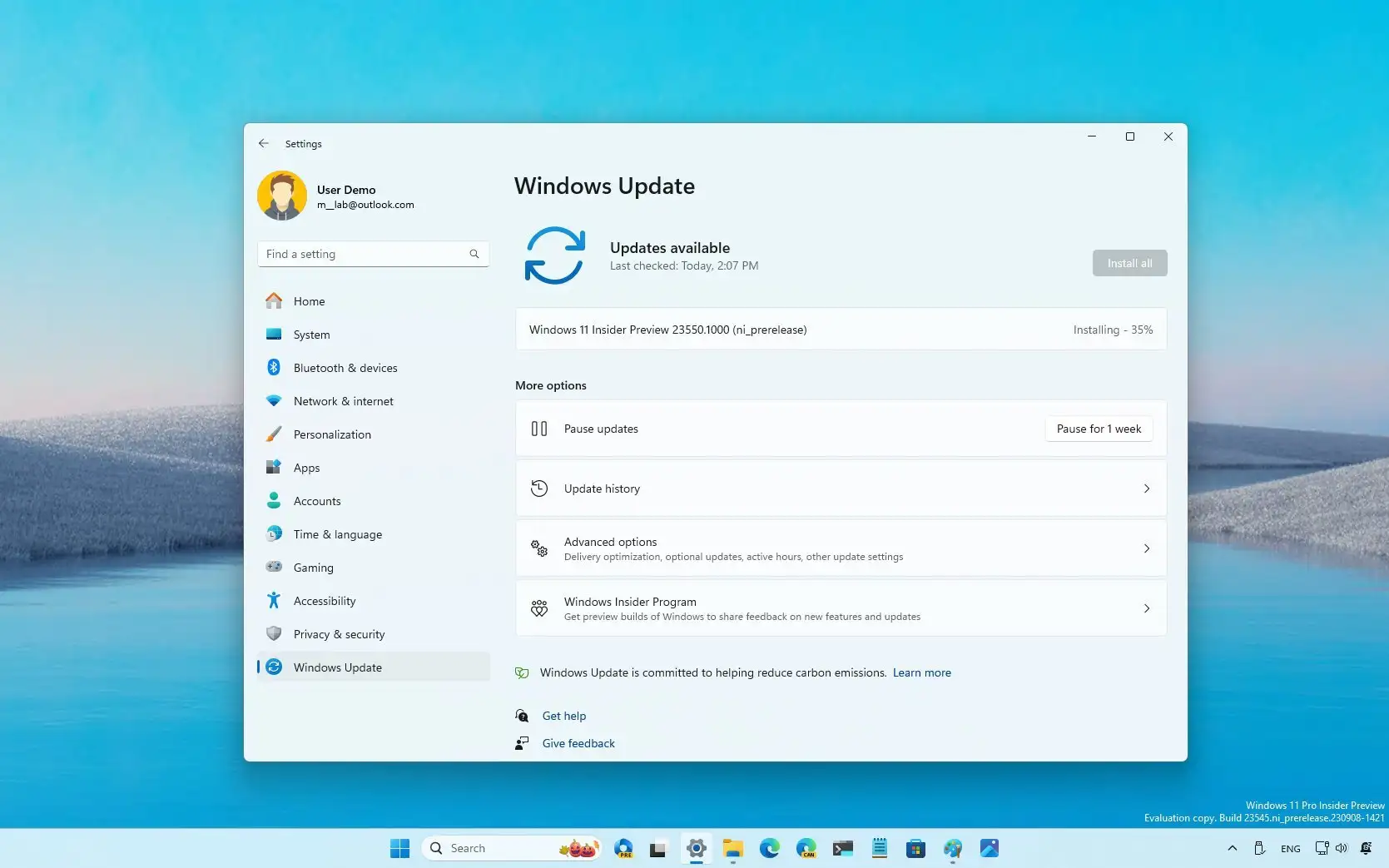The width and height of the screenshot is (1389, 868).
Task: Click the Gaming controller icon
Action: [274, 567]
